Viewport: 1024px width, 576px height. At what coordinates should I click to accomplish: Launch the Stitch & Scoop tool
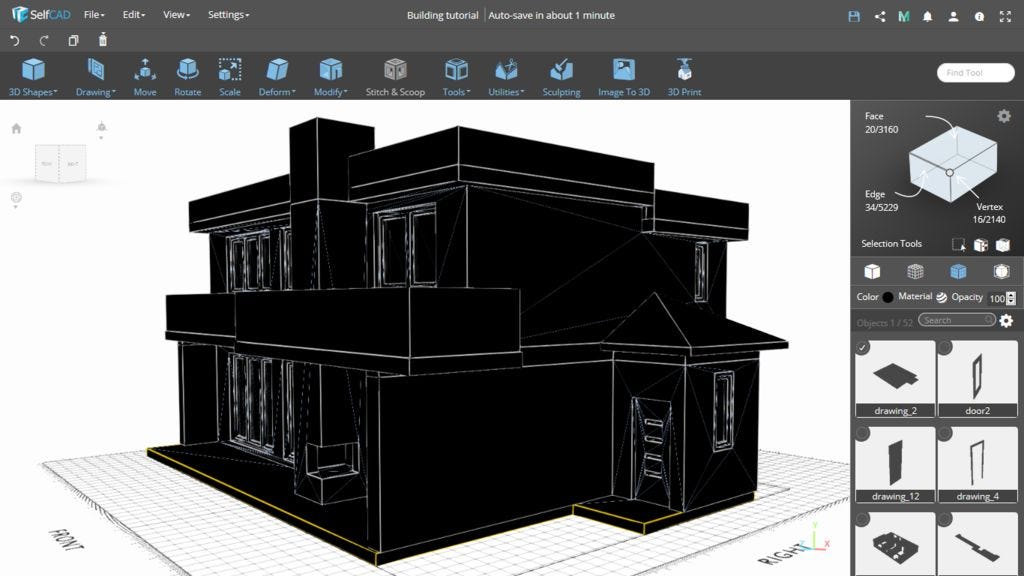[x=394, y=75]
